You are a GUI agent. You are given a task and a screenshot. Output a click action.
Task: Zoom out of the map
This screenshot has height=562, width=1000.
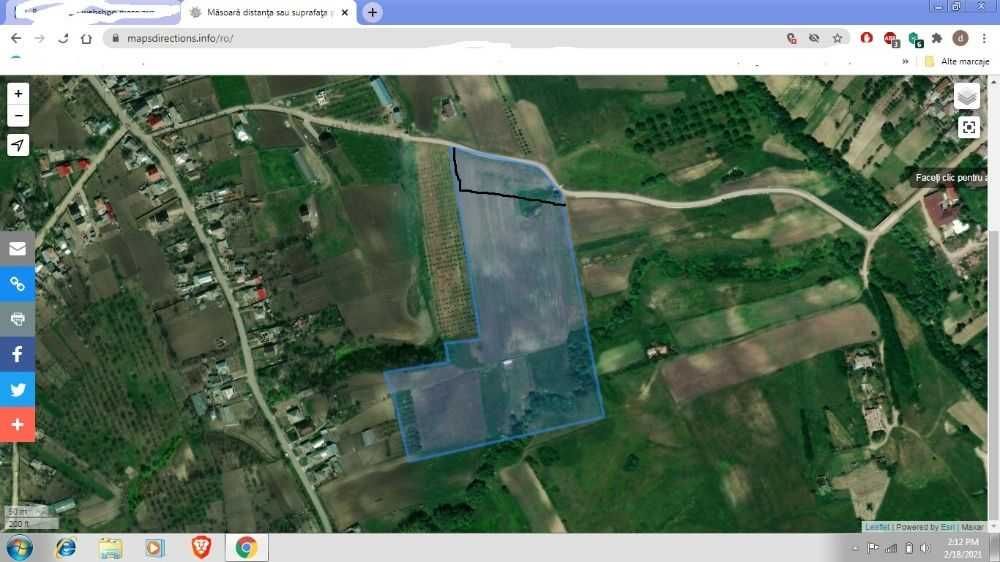pos(18,115)
